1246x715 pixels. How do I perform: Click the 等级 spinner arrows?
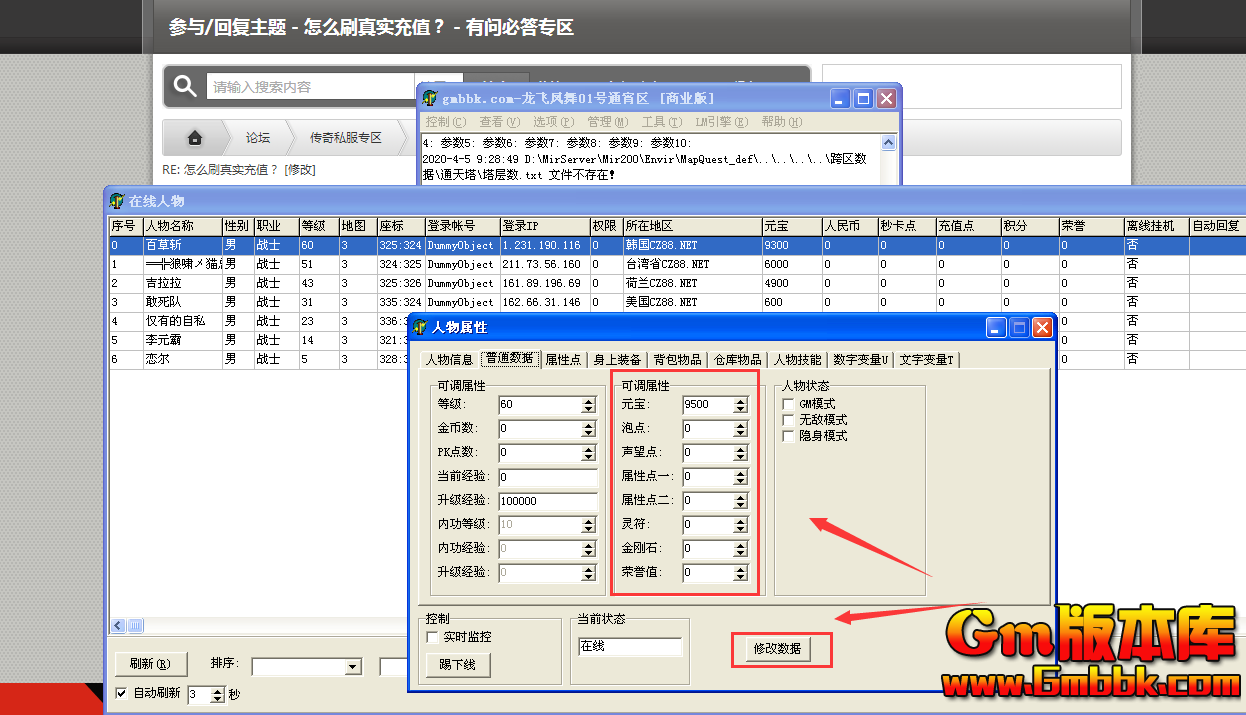pos(588,405)
